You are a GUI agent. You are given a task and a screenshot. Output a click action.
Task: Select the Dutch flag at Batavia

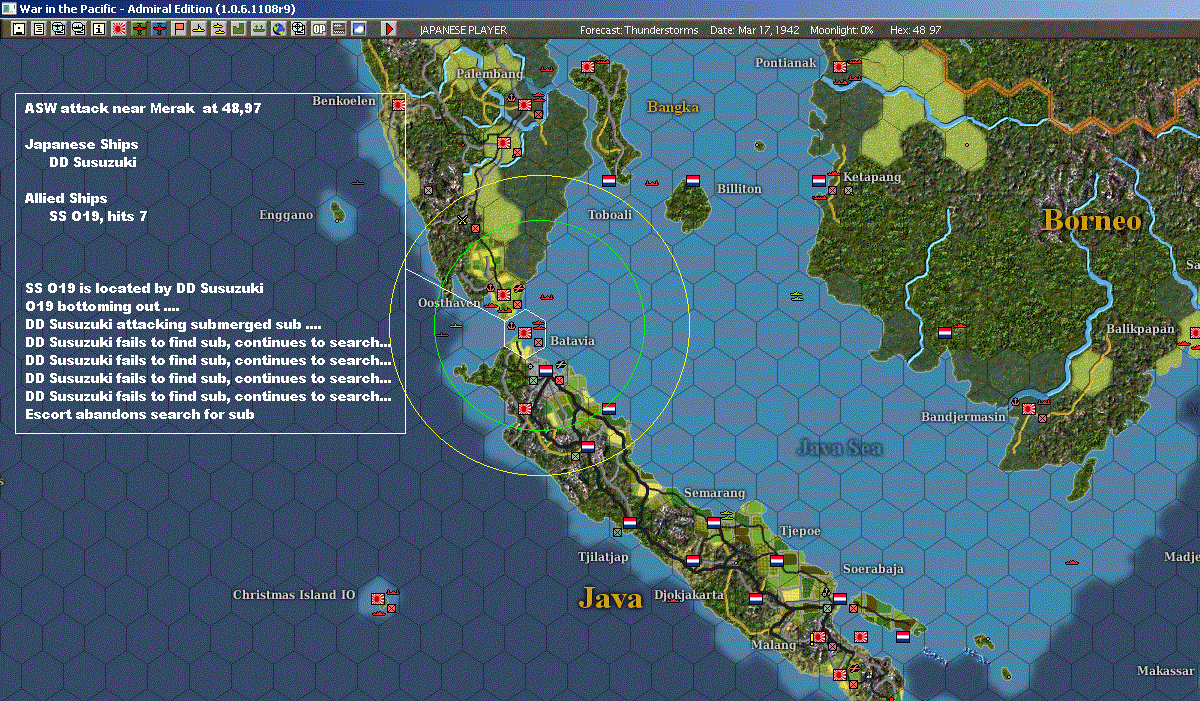coord(545,371)
